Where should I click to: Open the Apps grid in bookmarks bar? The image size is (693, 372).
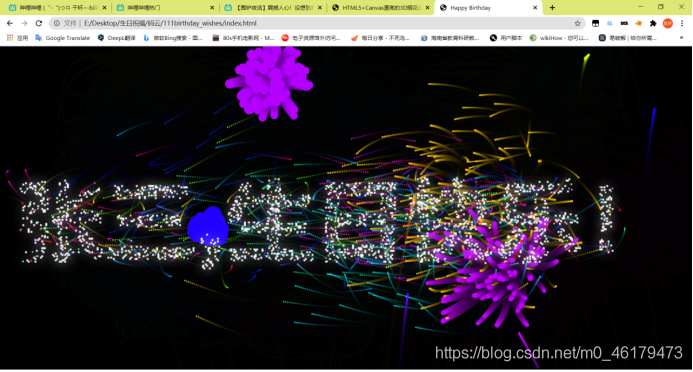click(17, 38)
